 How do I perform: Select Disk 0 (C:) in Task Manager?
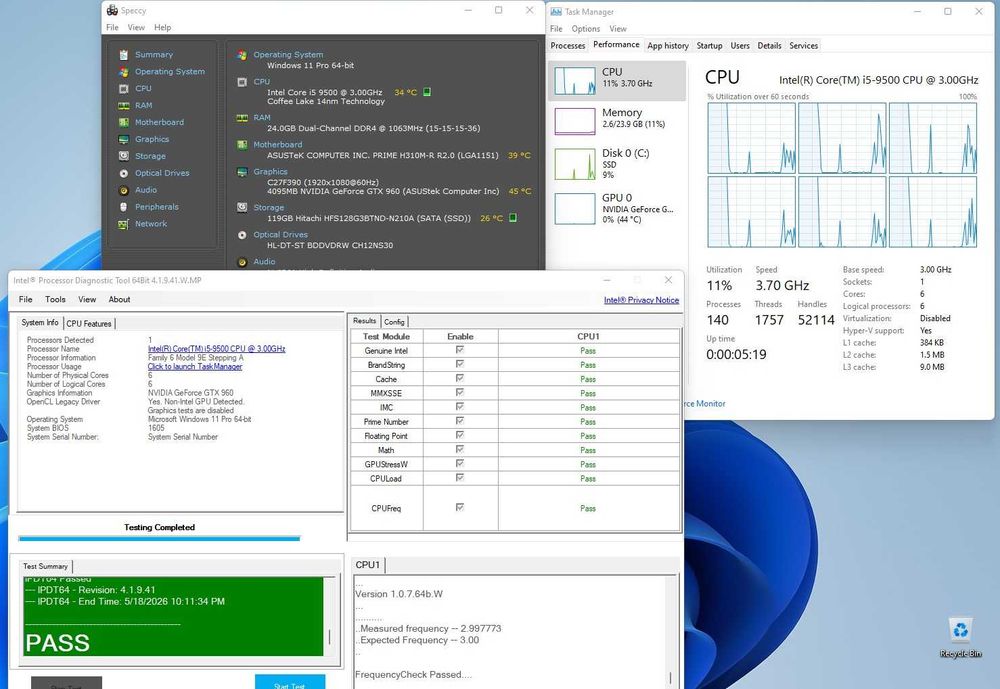(x=617, y=163)
